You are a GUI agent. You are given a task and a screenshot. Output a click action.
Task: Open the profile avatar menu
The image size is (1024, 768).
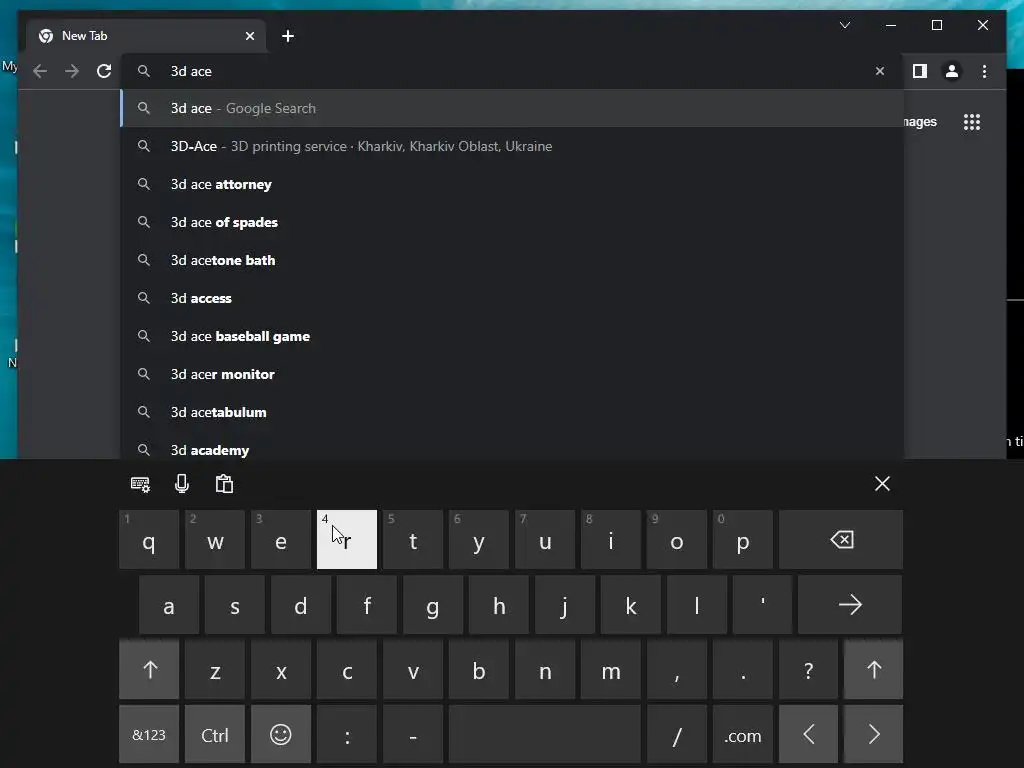coord(952,71)
